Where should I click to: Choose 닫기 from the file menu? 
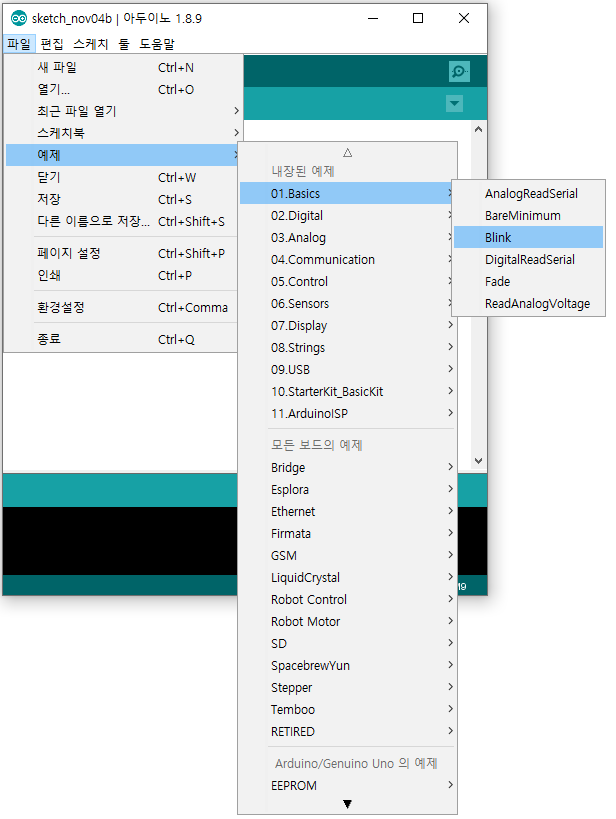pos(122,178)
